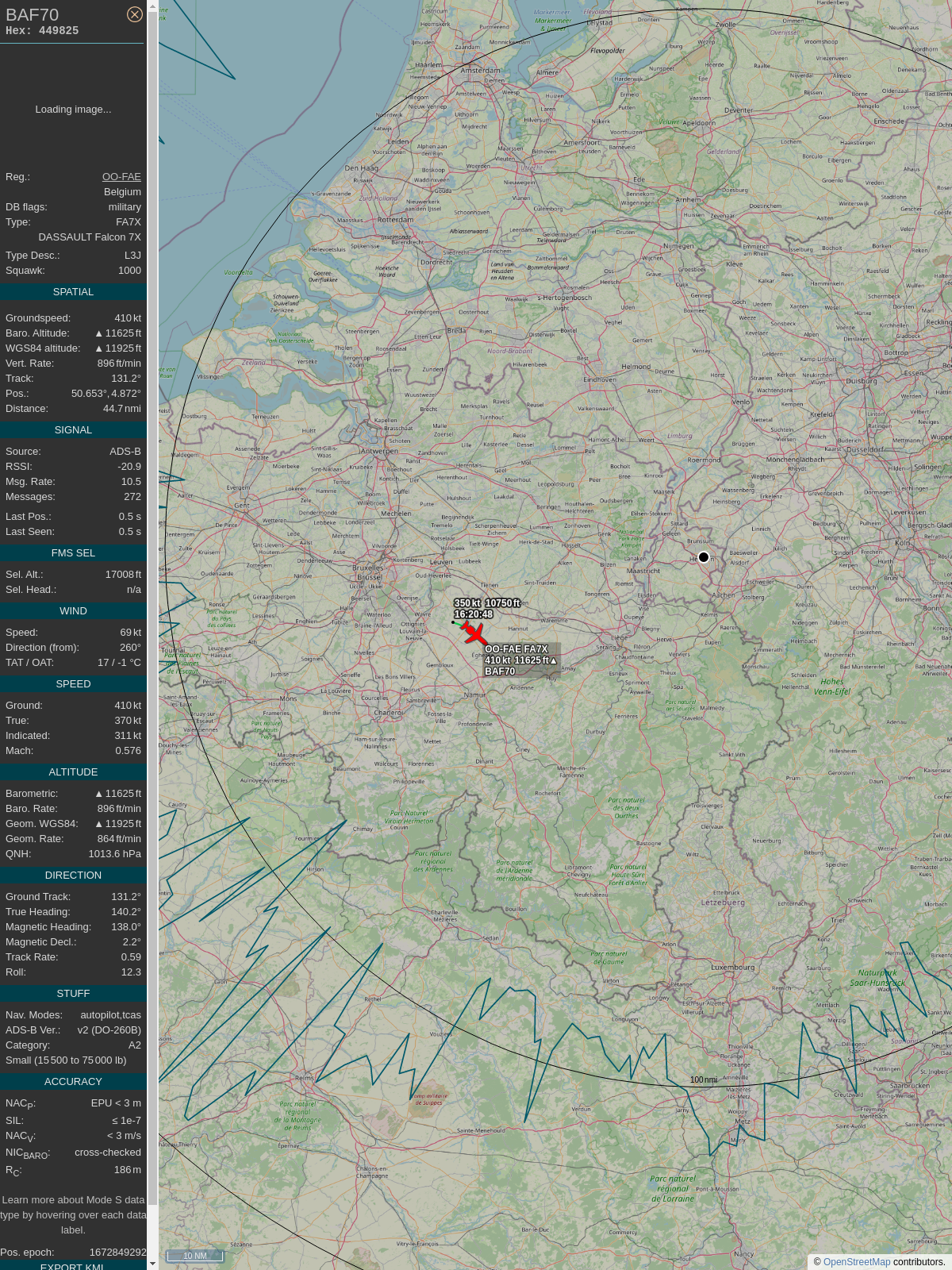Close the BAF70 aircraft info panel
Image resolution: width=952 pixels, height=1270 pixels.
(135, 14)
